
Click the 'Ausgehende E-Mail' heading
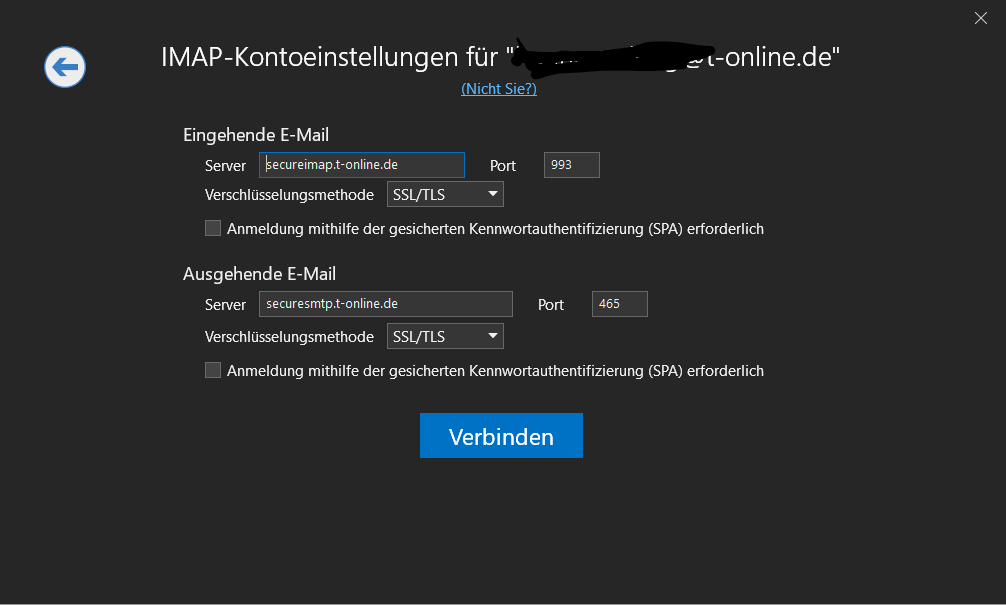pos(259,274)
